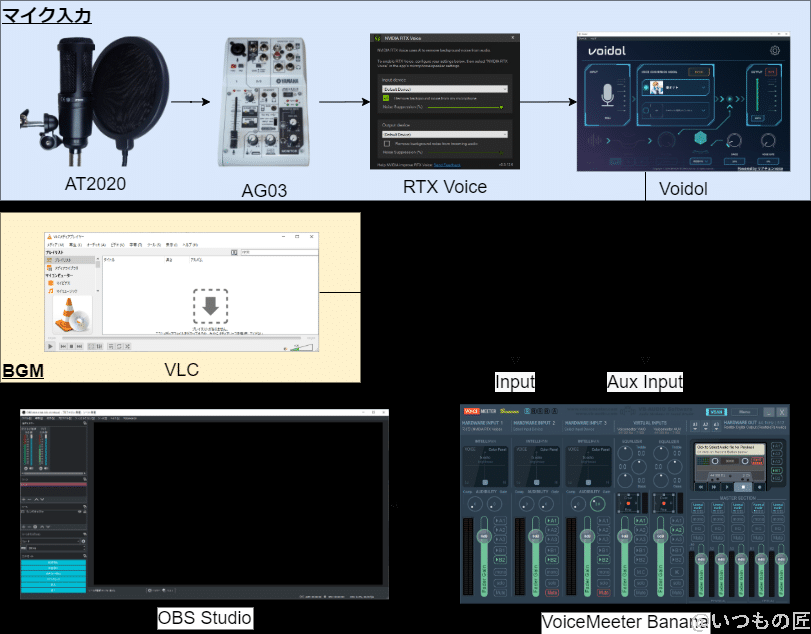Click the hexagon cube icon in Voidol
The height and width of the screenshot is (634, 811).
701,138
